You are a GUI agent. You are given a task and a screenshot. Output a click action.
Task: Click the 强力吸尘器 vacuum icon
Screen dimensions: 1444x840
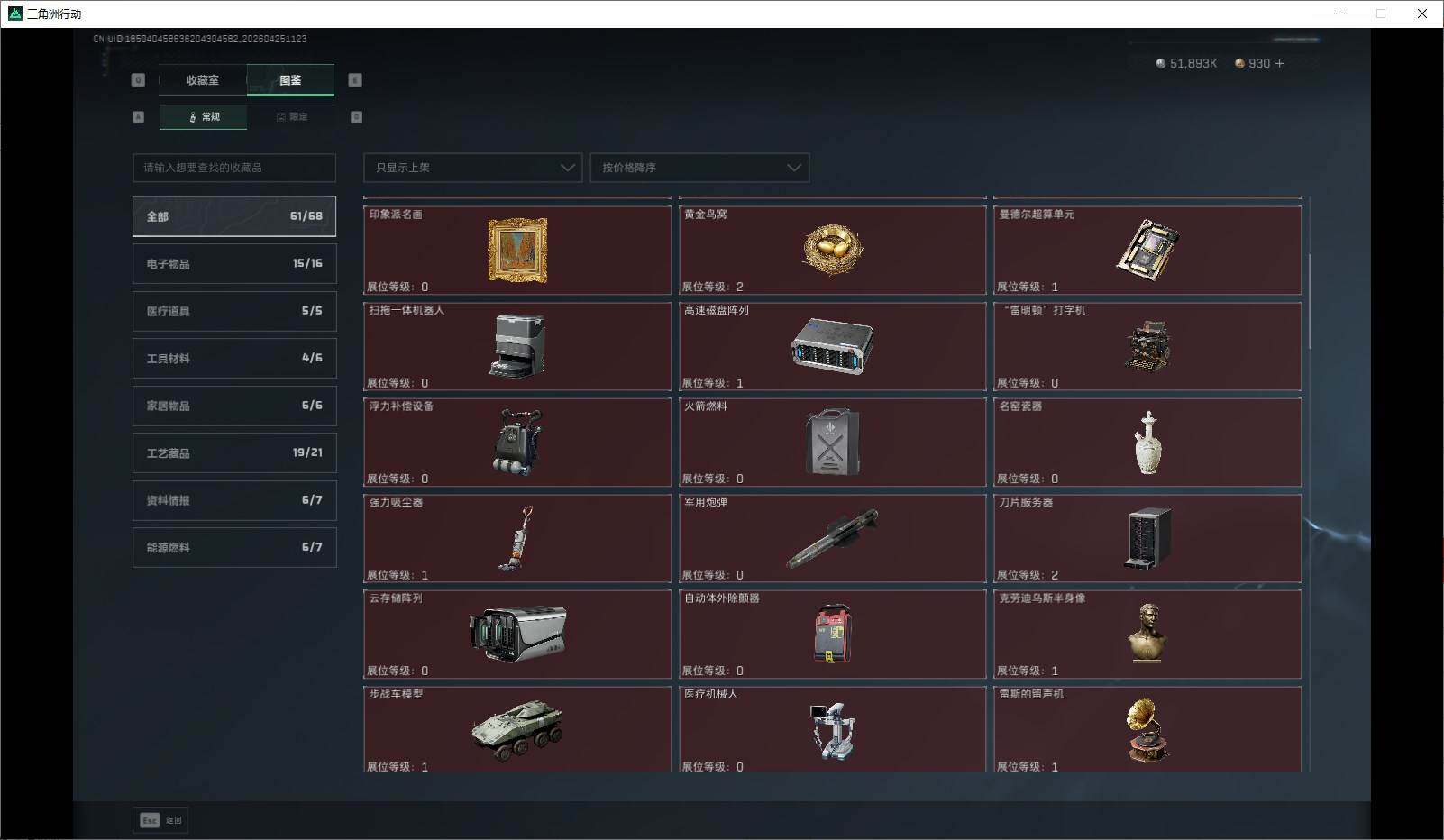[x=516, y=538]
